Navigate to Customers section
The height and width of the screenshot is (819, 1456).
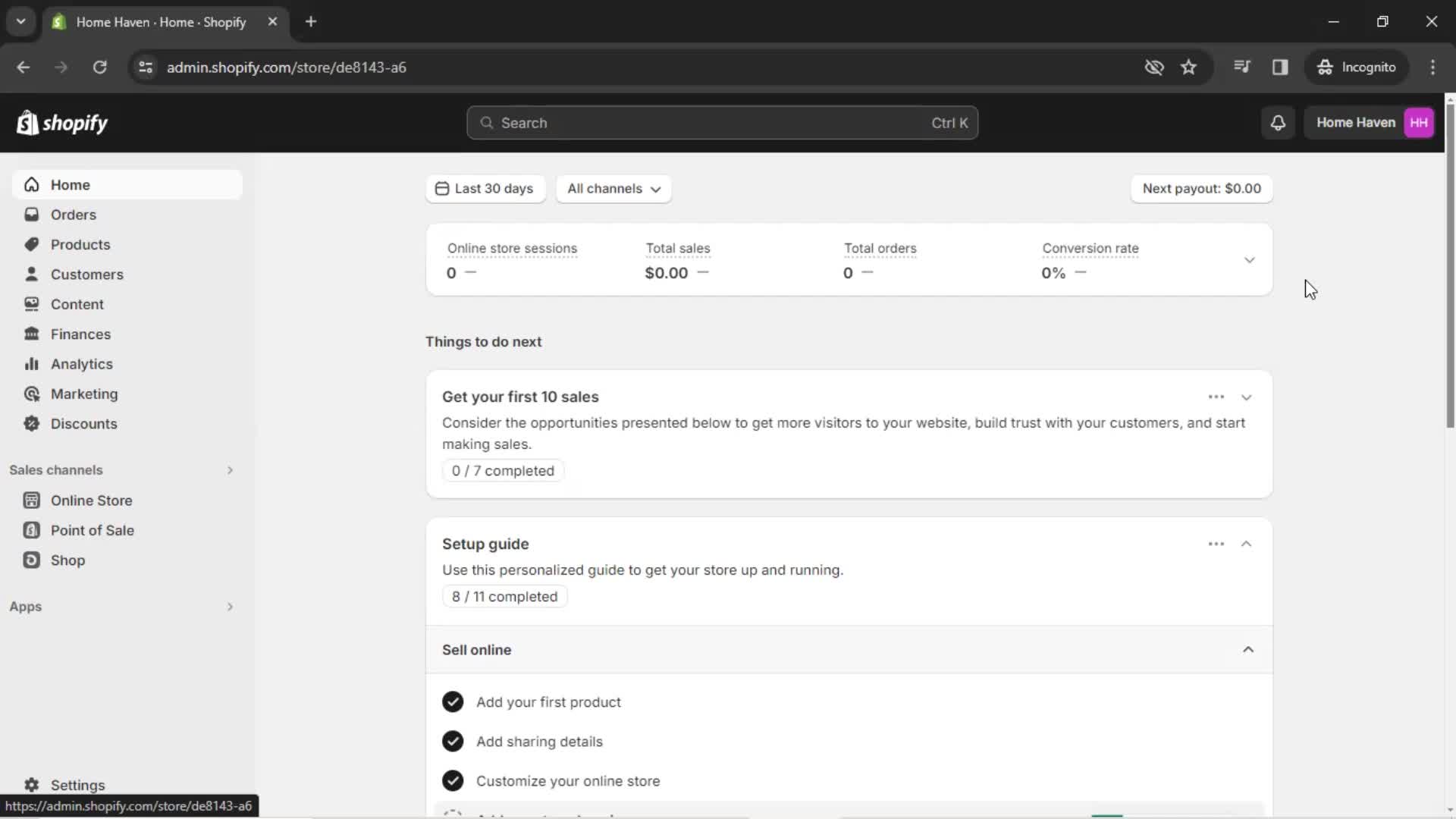point(87,274)
